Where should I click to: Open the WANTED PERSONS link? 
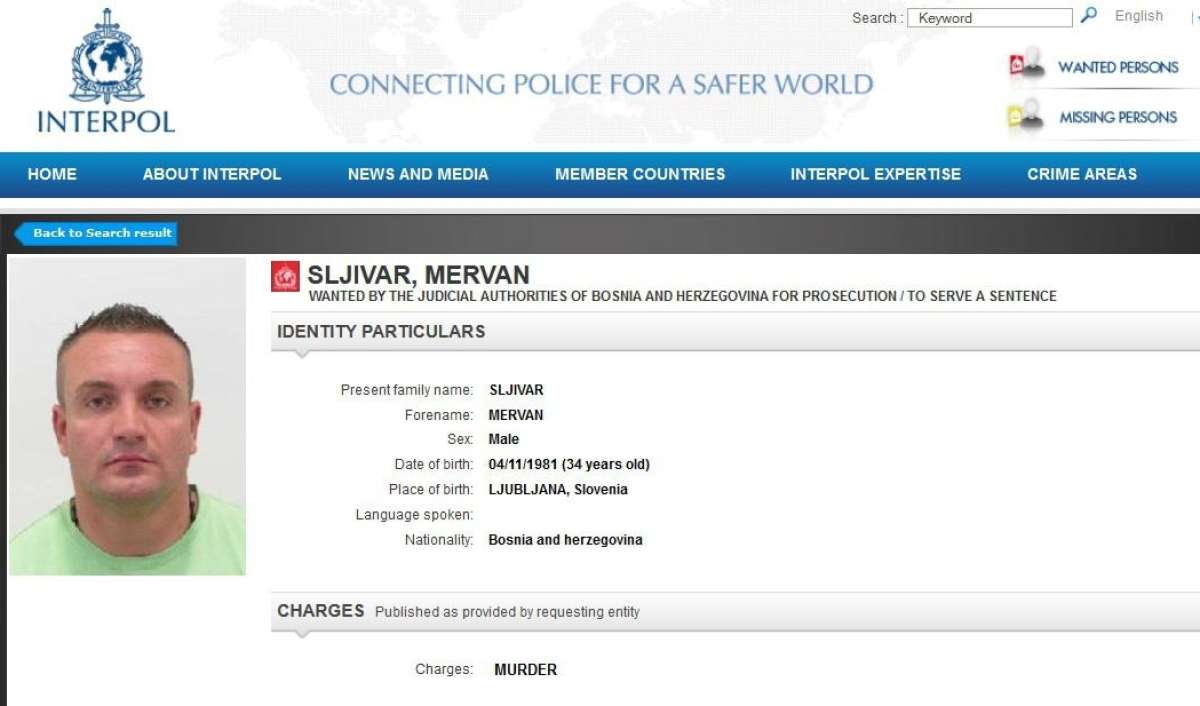coord(1118,67)
